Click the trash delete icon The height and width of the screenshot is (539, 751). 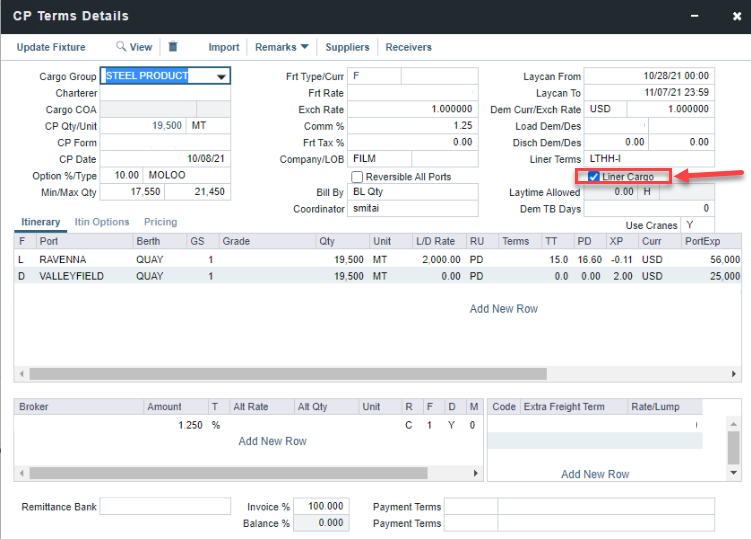pyautogui.click(x=173, y=47)
